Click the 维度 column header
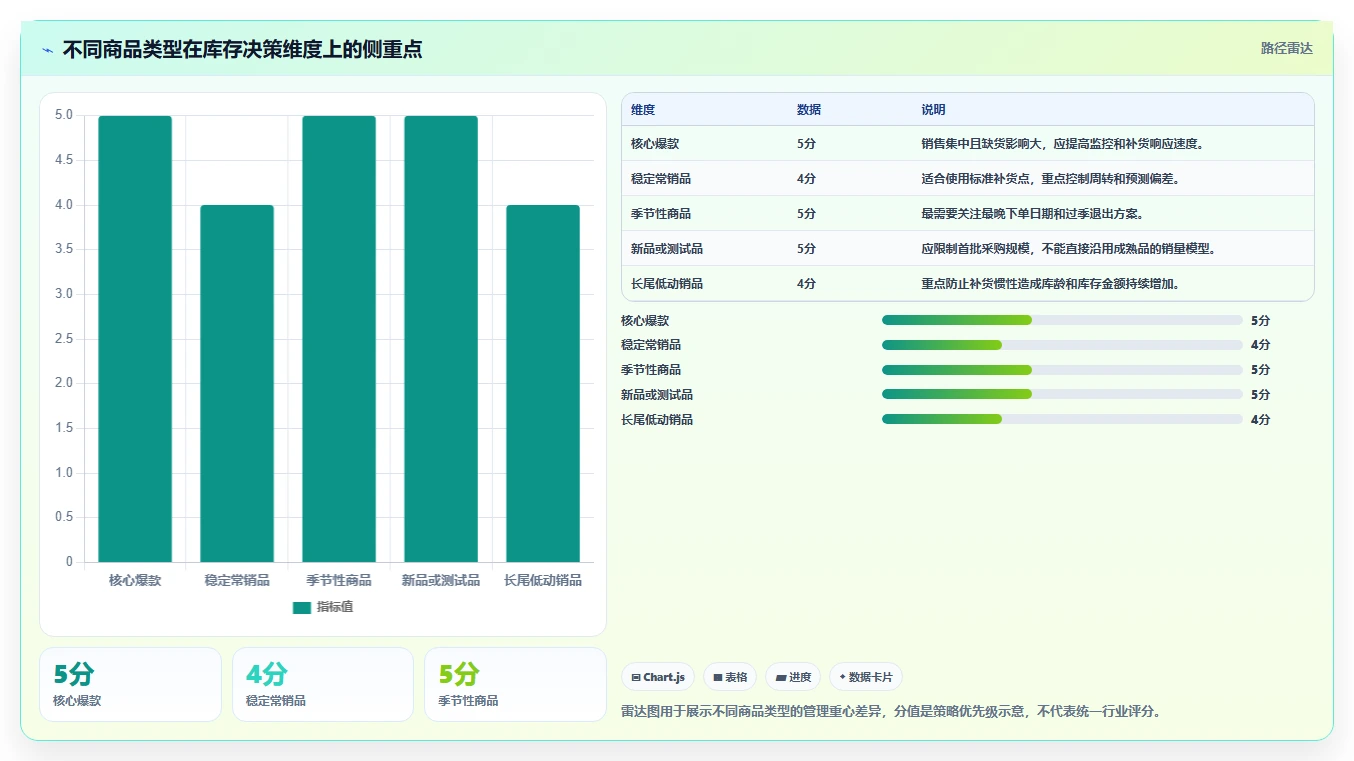The image size is (1354, 761). point(643,110)
